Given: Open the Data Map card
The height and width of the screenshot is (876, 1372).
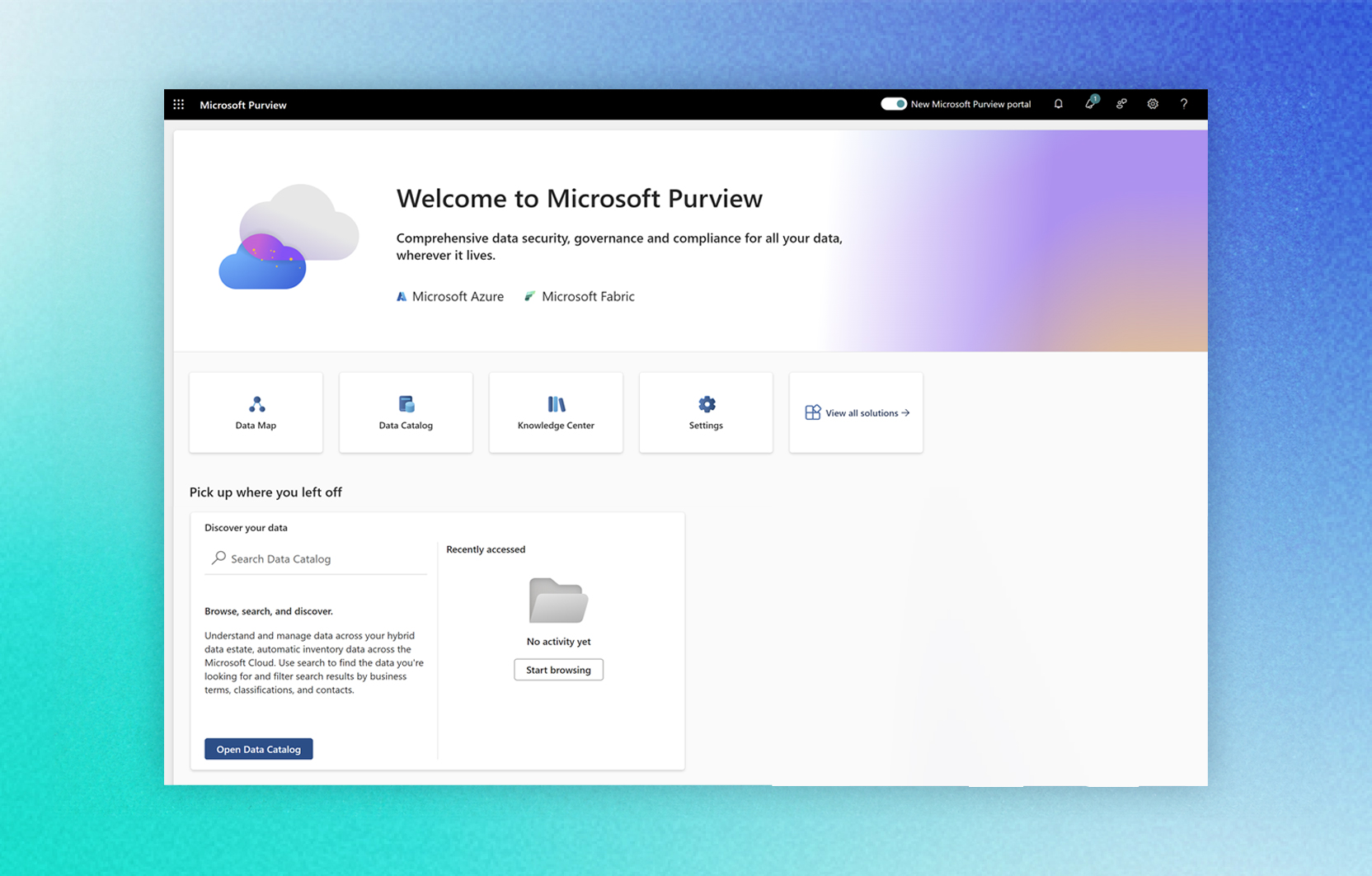Looking at the screenshot, I should pos(256,412).
